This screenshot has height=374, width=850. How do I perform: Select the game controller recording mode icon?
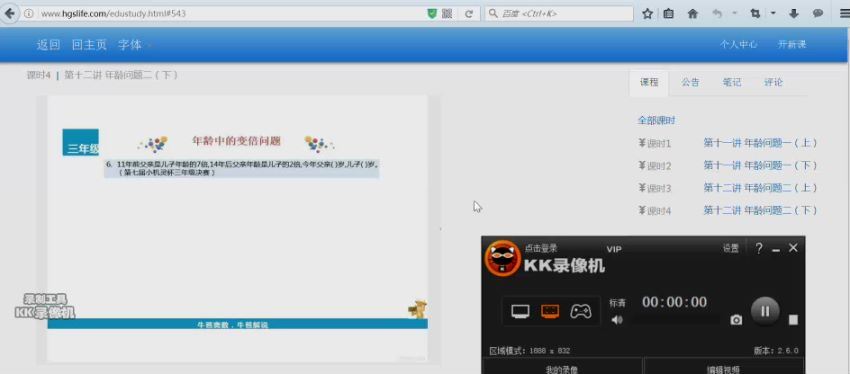(x=580, y=311)
